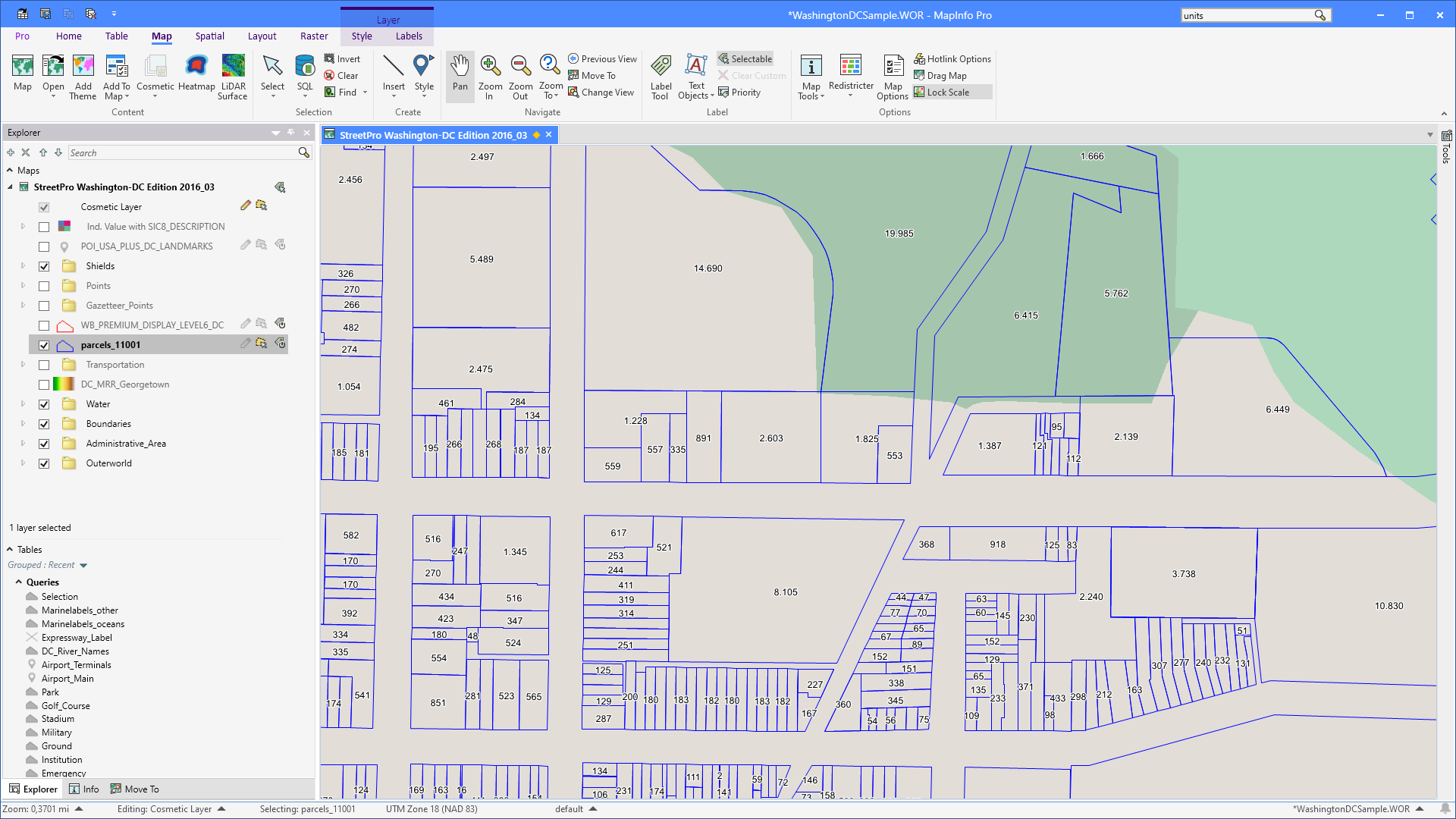Open the LiDAR Surface tool
1456x819 pixels.
pos(232,76)
